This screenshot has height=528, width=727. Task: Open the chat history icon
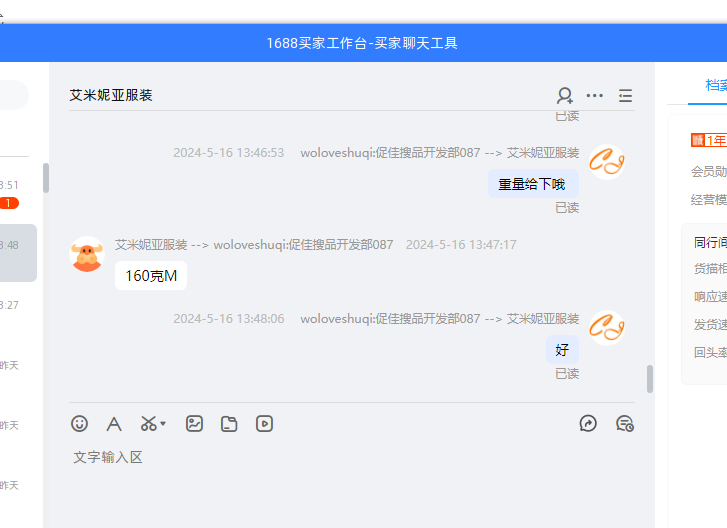(x=625, y=423)
